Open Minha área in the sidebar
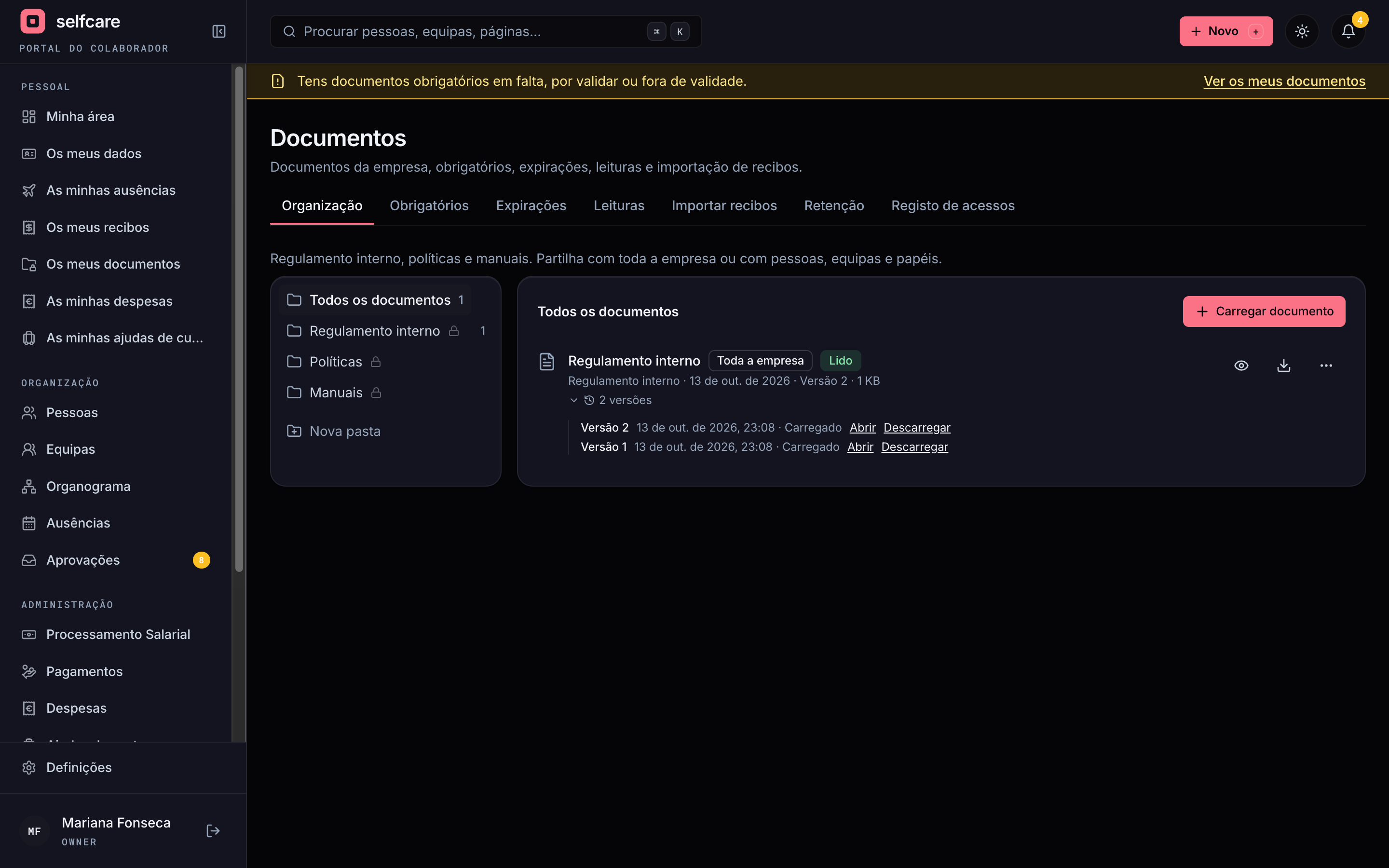The width and height of the screenshot is (1389, 868). point(115,117)
